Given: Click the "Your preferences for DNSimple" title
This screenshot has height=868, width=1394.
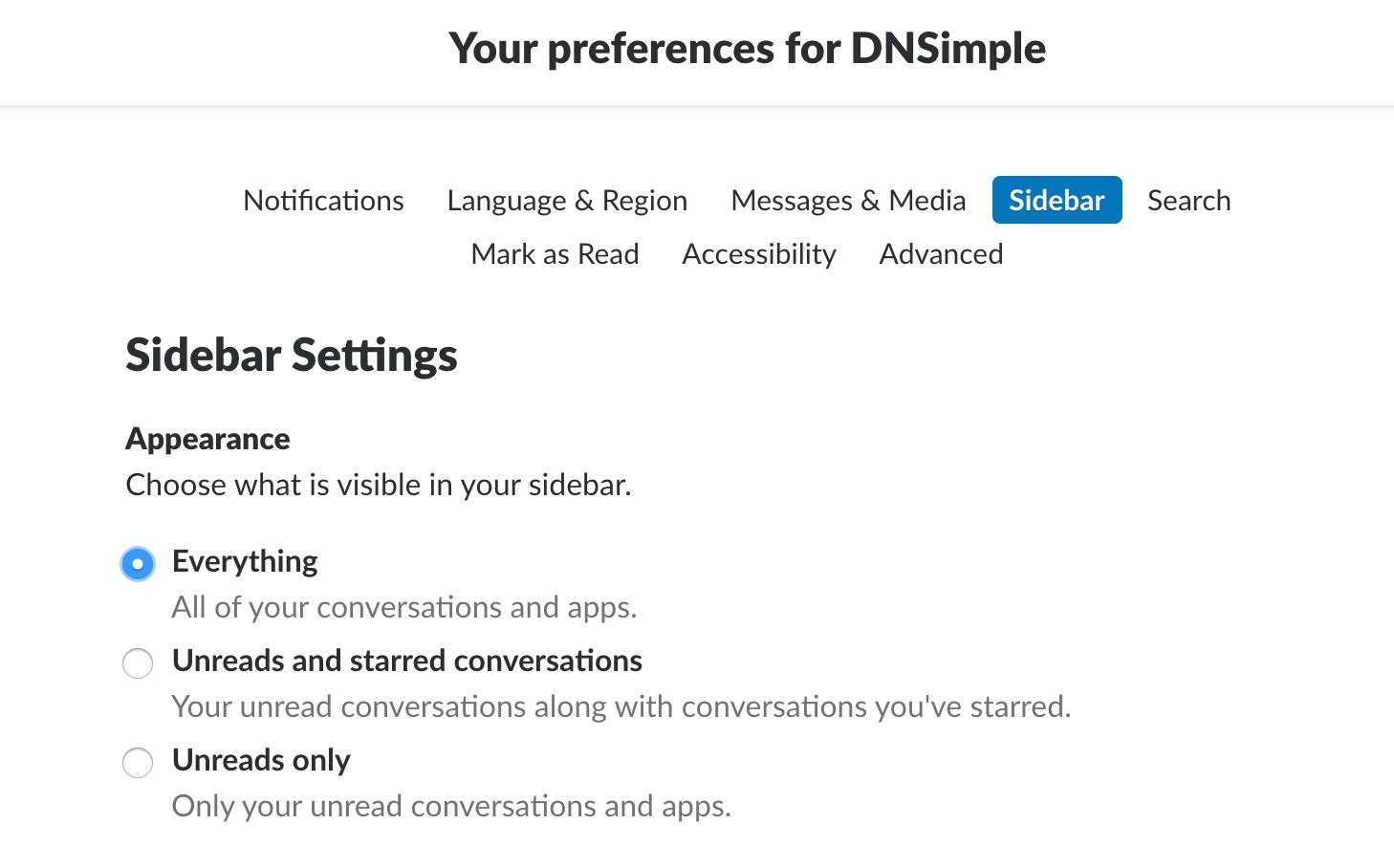Looking at the screenshot, I should [x=747, y=48].
